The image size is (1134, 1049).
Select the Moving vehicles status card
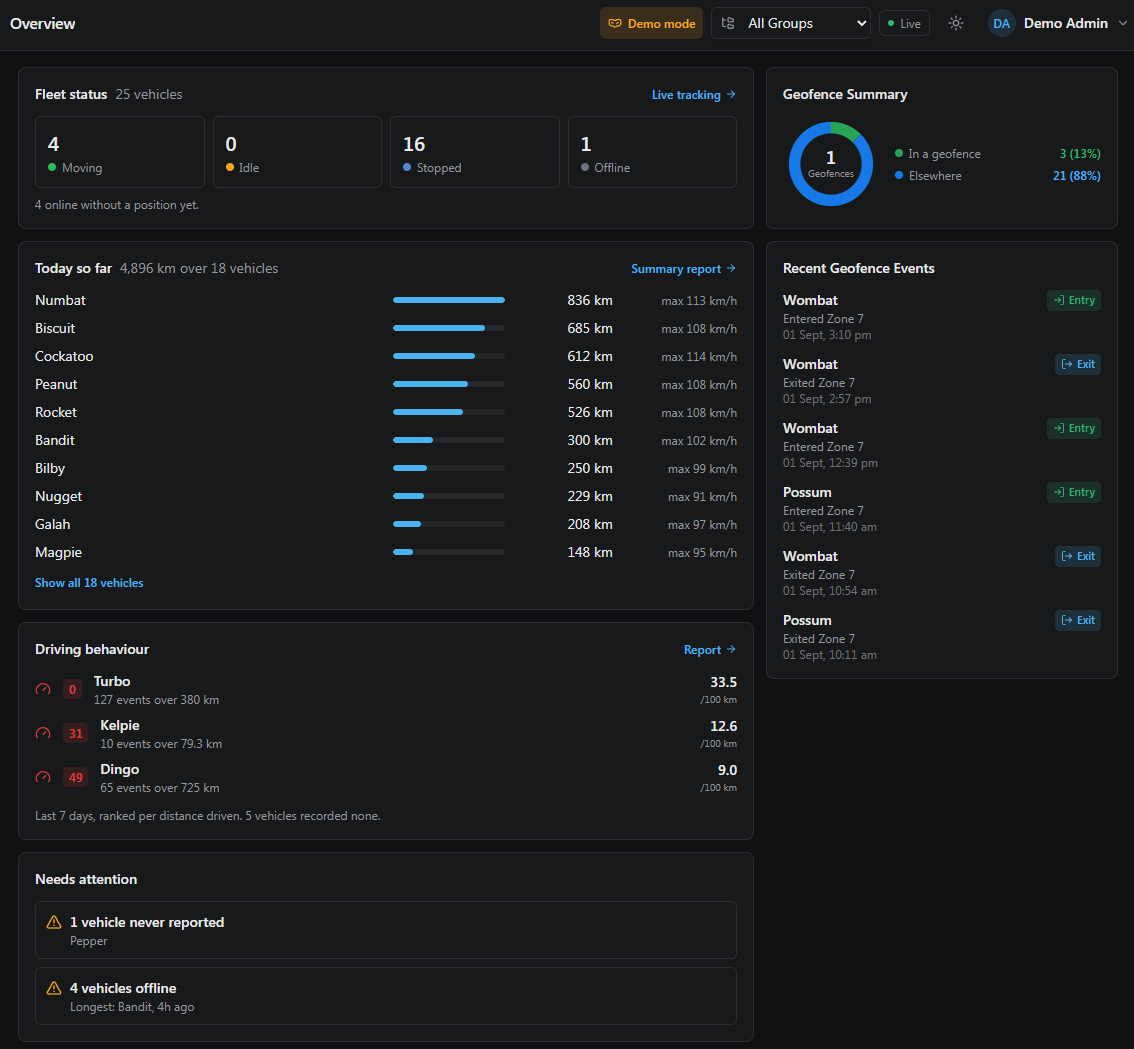(119, 152)
